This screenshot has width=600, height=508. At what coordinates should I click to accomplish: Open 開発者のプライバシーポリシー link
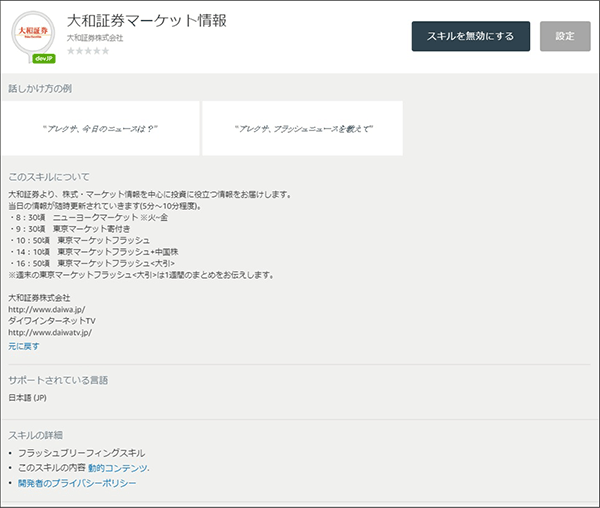tap(77, 483)
